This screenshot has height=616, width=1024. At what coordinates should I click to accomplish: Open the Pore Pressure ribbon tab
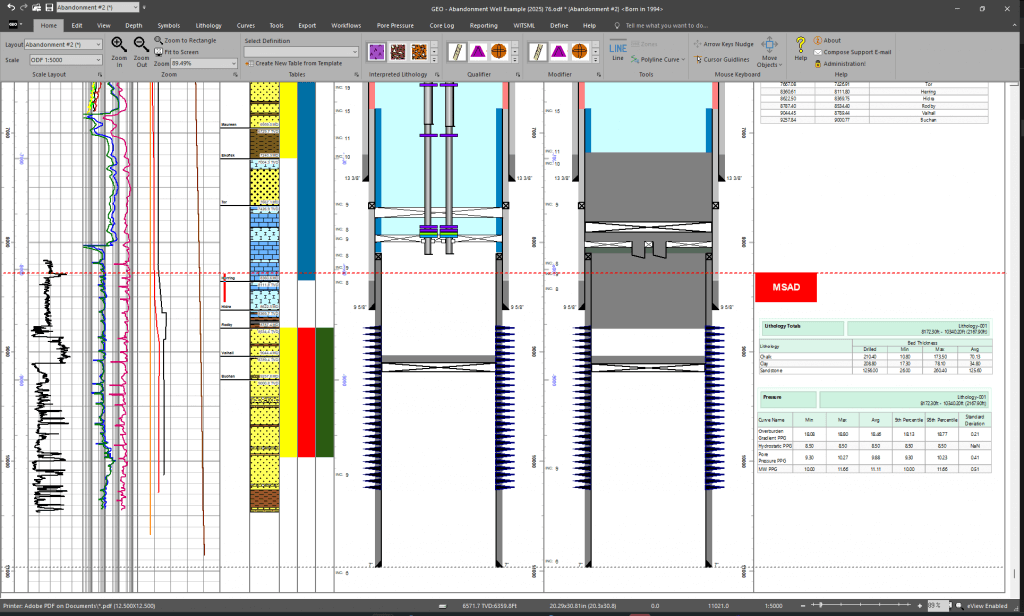(x=395, y=25)
